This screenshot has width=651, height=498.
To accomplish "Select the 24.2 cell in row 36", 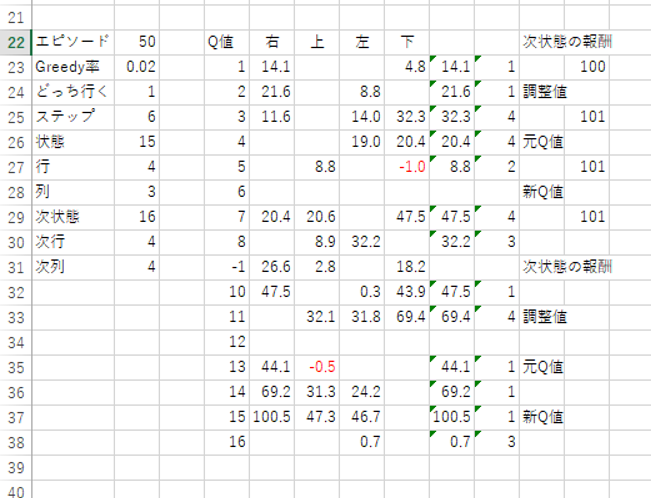I will point(362,392).
